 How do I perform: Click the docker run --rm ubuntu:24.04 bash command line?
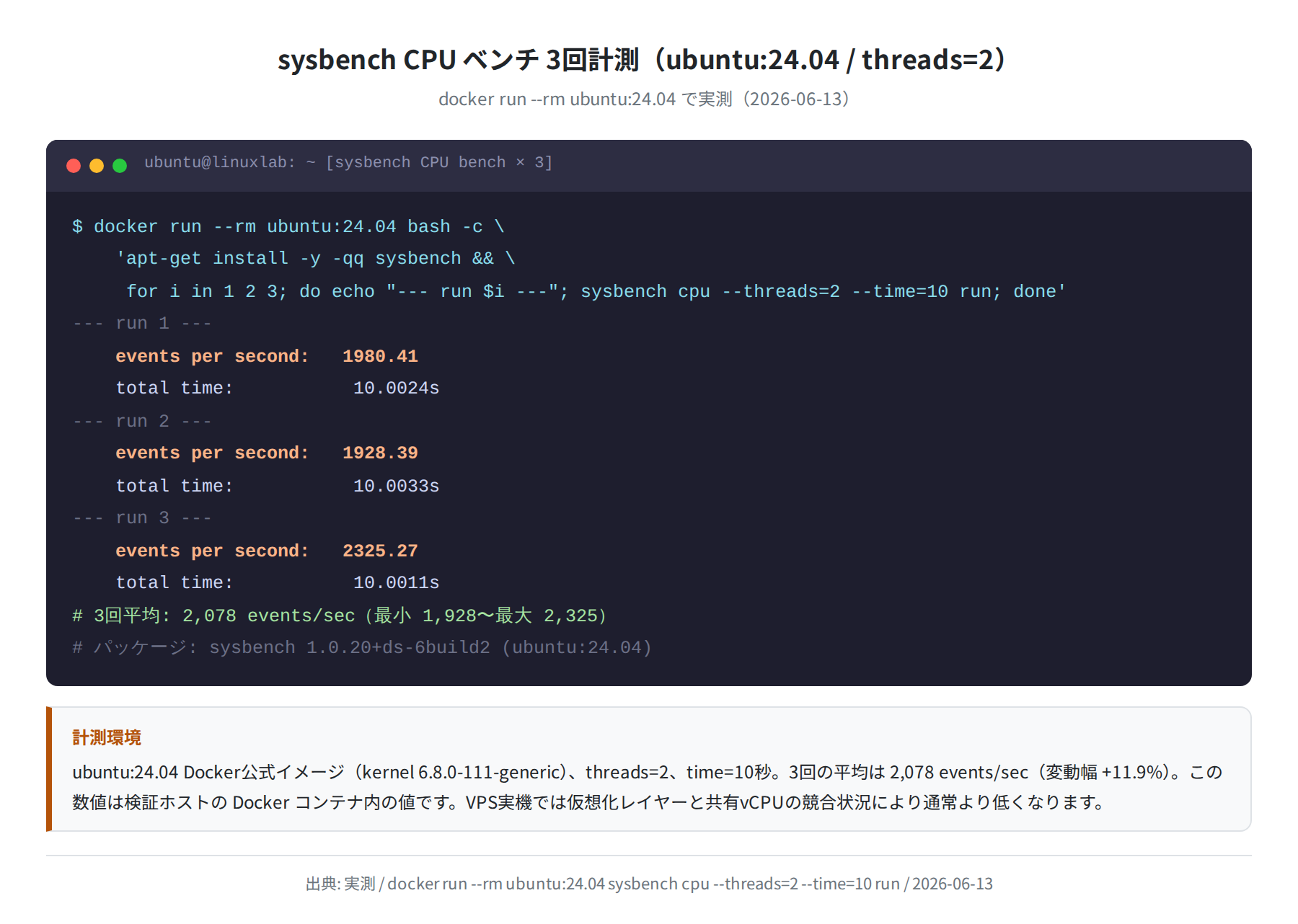pyautogui.click(x=288, y=227)
